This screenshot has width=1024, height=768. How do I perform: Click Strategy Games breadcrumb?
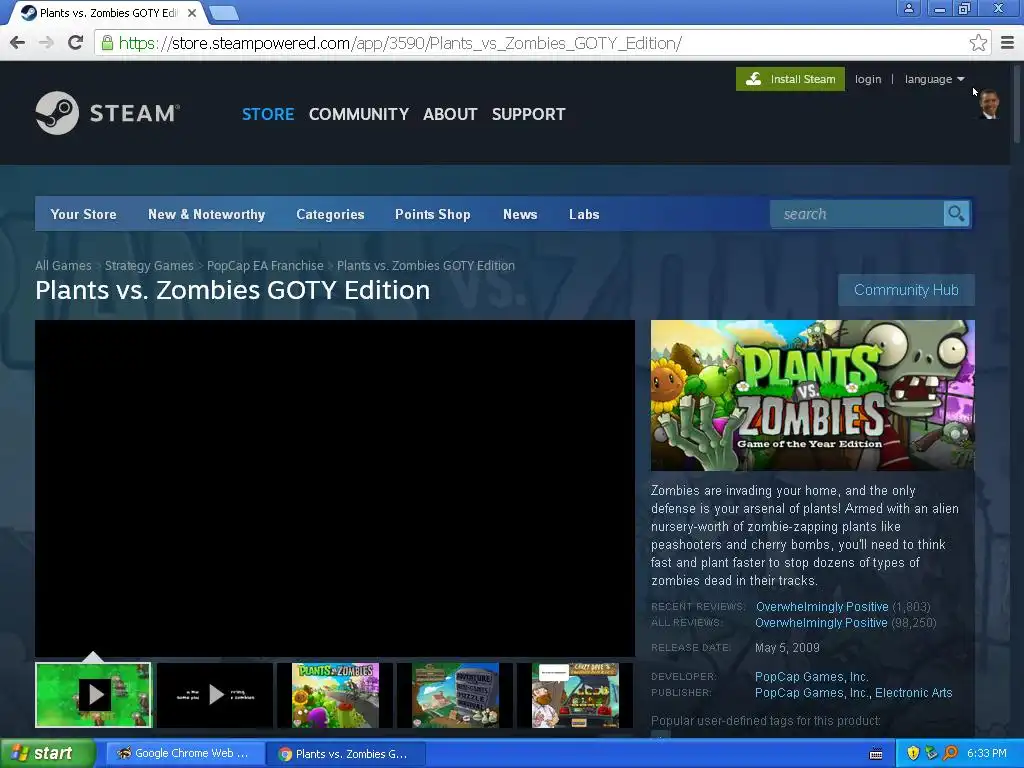[x=149, y=265]
